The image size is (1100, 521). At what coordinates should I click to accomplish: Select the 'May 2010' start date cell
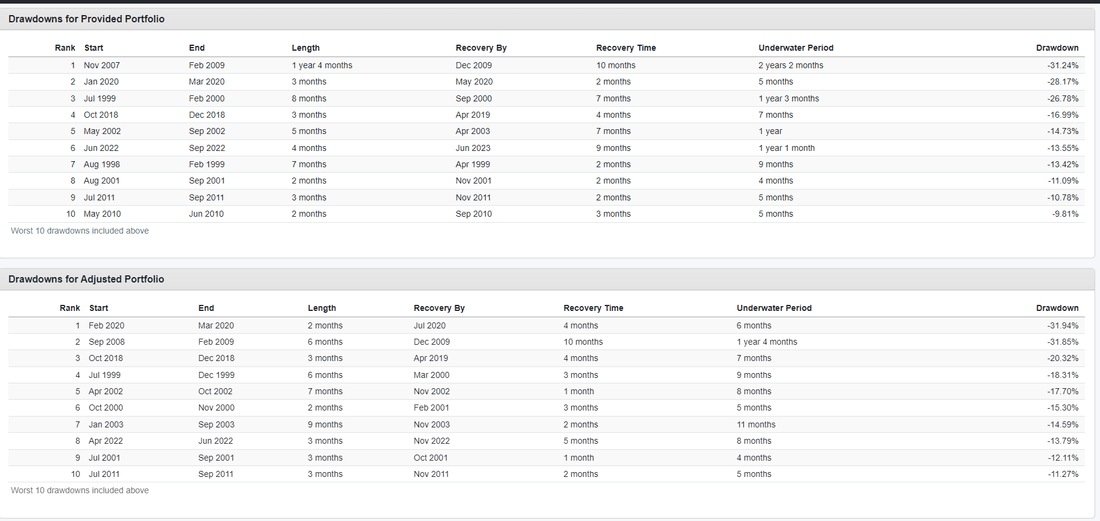click(x=102, y=214)
